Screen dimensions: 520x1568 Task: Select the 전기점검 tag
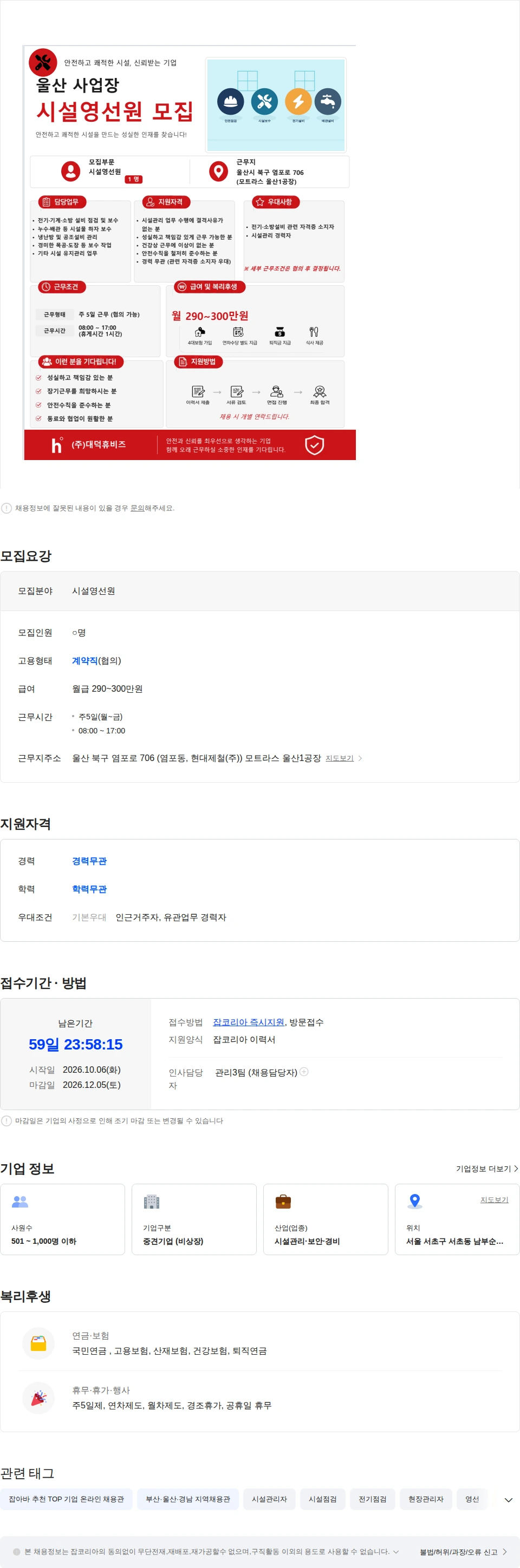tap(373, 1499)
